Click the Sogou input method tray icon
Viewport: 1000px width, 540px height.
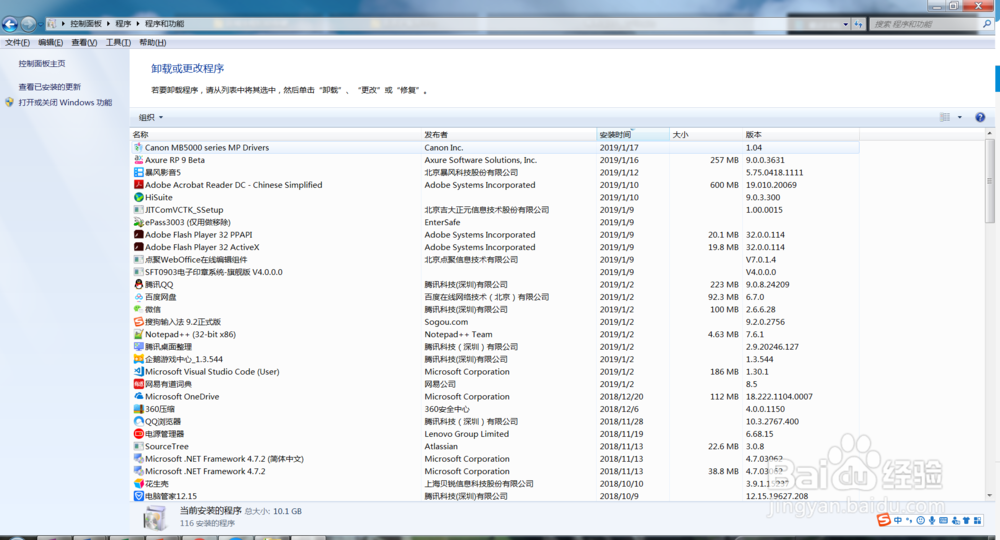pos(883,520)
